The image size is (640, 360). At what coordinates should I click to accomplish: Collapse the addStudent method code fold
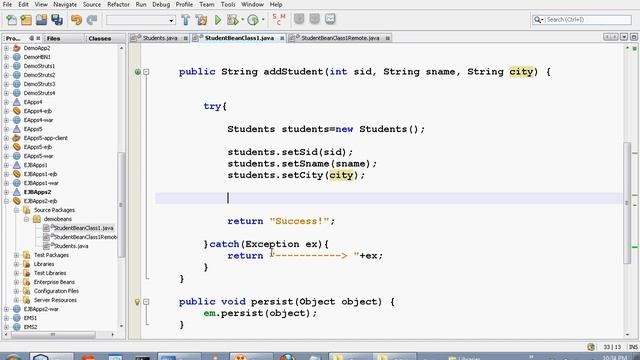[146, 72]
